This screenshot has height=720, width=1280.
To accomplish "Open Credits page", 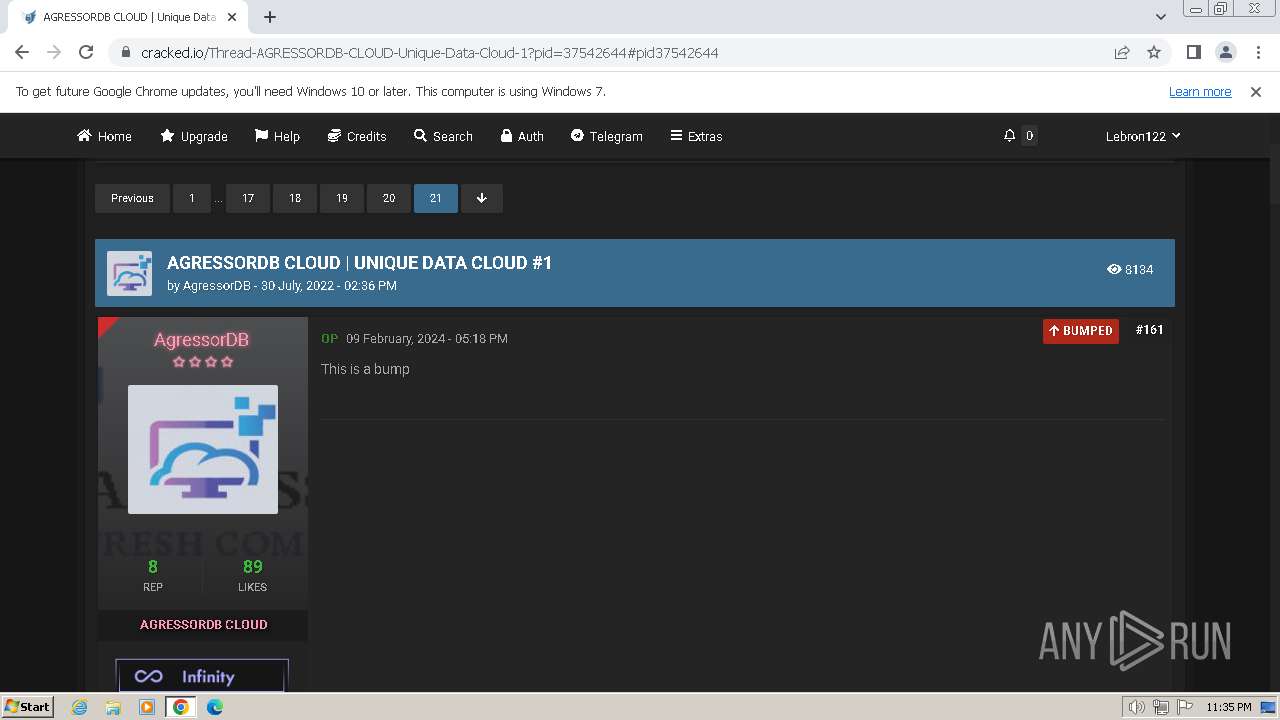I will pos(357,136).
